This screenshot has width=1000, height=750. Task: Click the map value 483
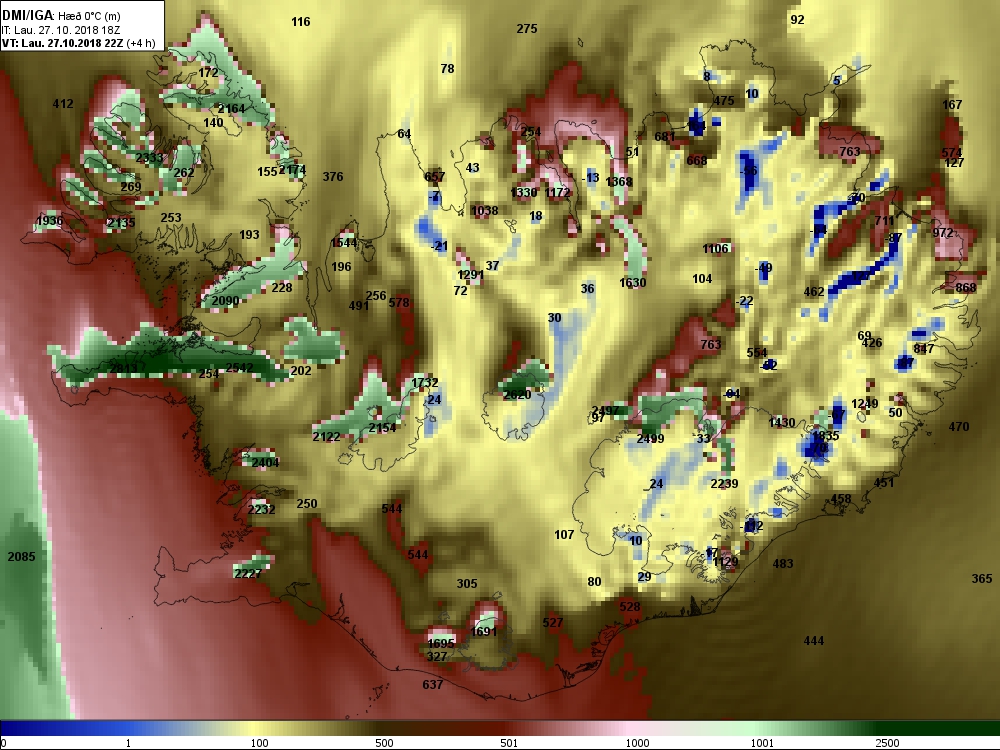click(783, 563)
